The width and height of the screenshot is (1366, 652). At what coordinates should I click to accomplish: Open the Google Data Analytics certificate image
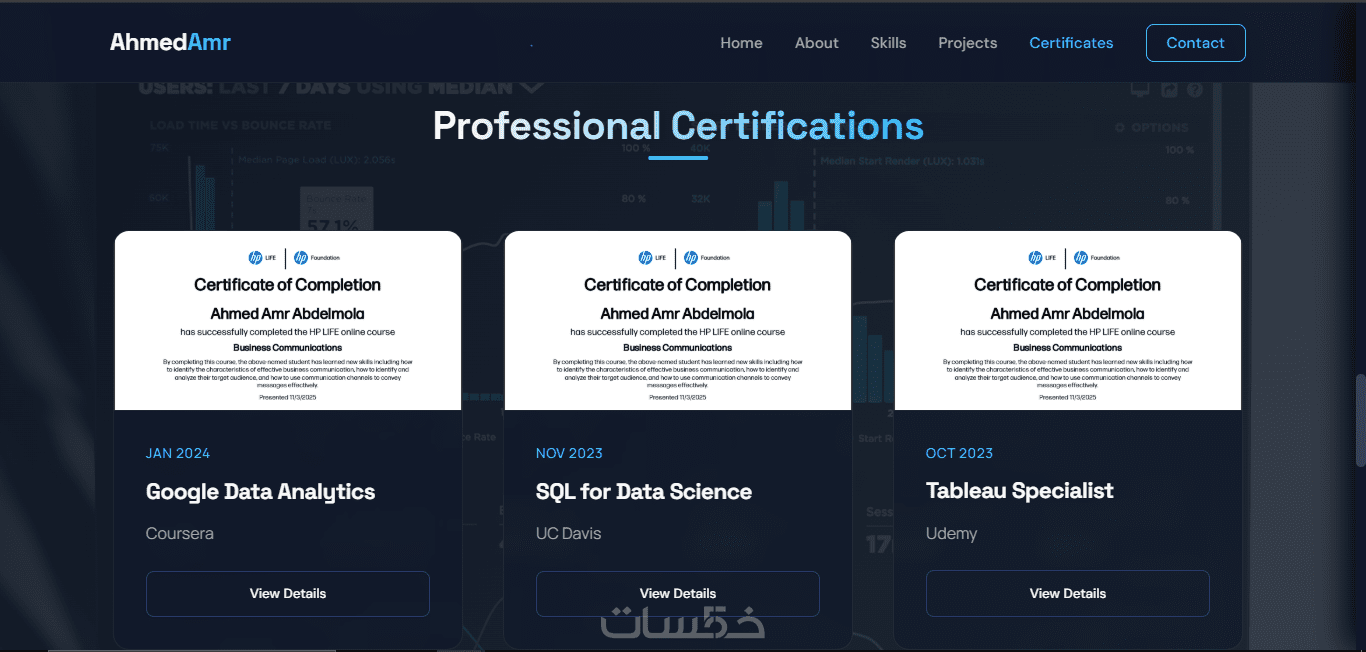click(x=288, y=321)
